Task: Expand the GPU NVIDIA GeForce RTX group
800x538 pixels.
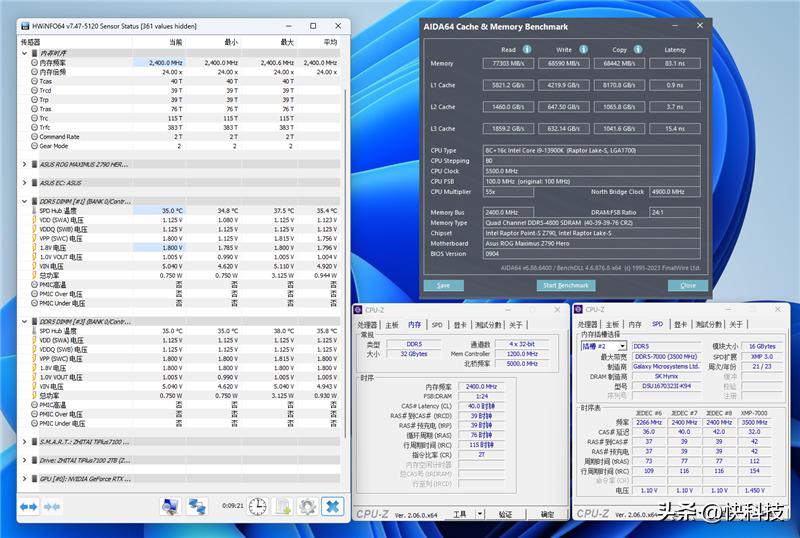Action: [25, 480]
